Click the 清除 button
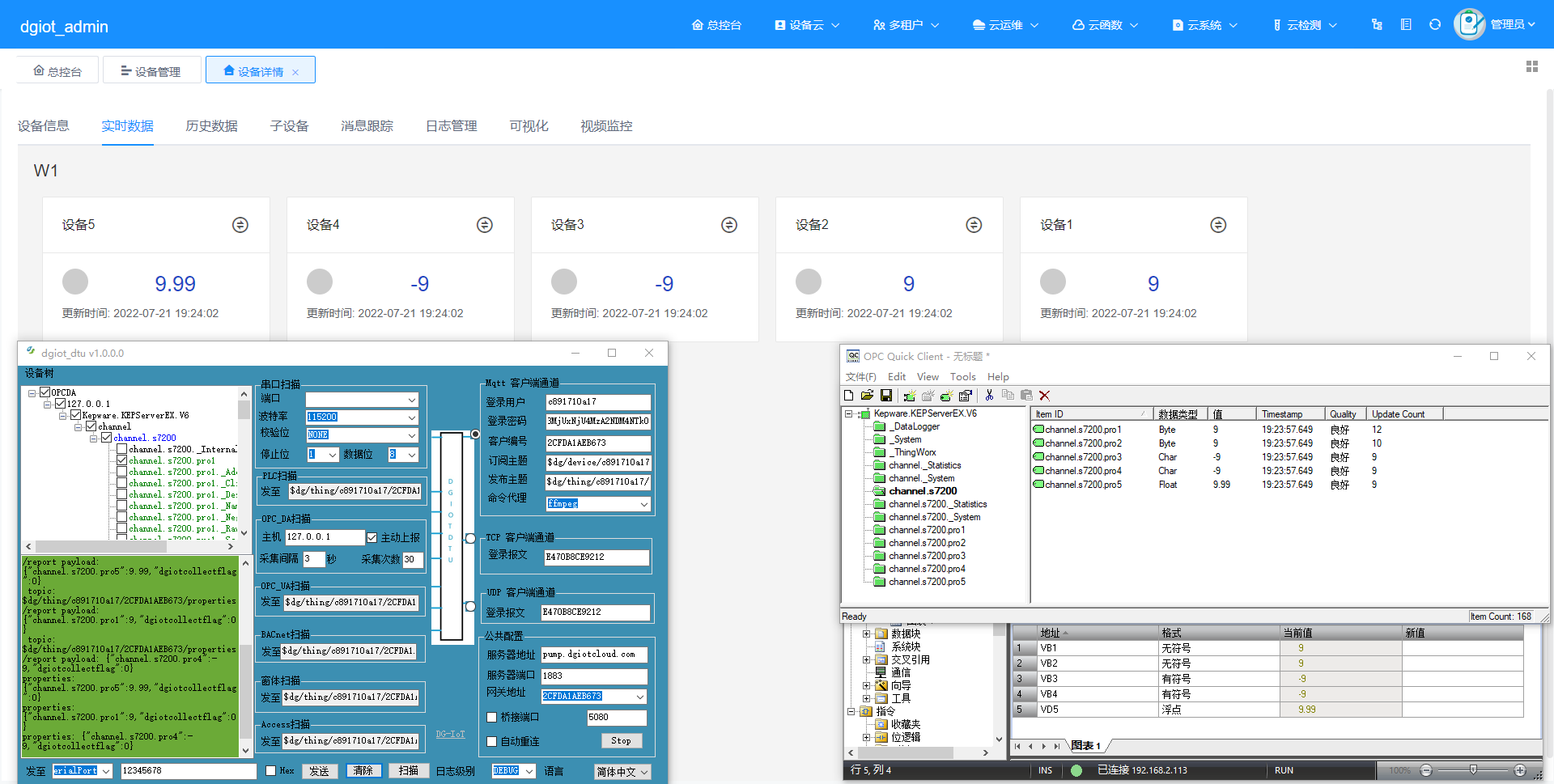Image resolution: width=1554 pixels, height=784 pixels. (x=363, y=771)
